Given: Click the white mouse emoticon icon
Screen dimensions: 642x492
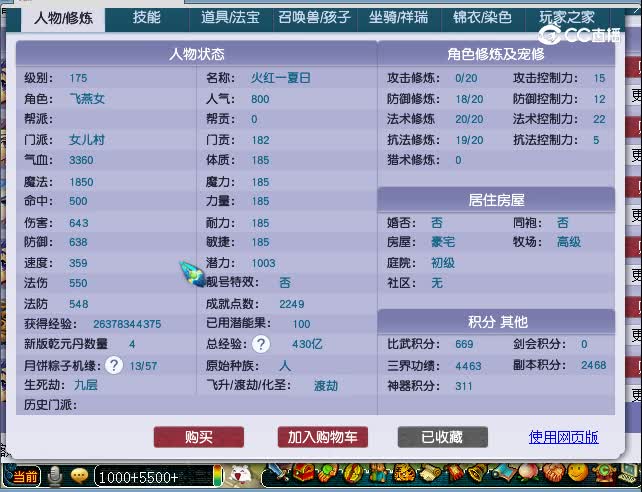Looking at the screenshot, I should (x=241, y=475).
